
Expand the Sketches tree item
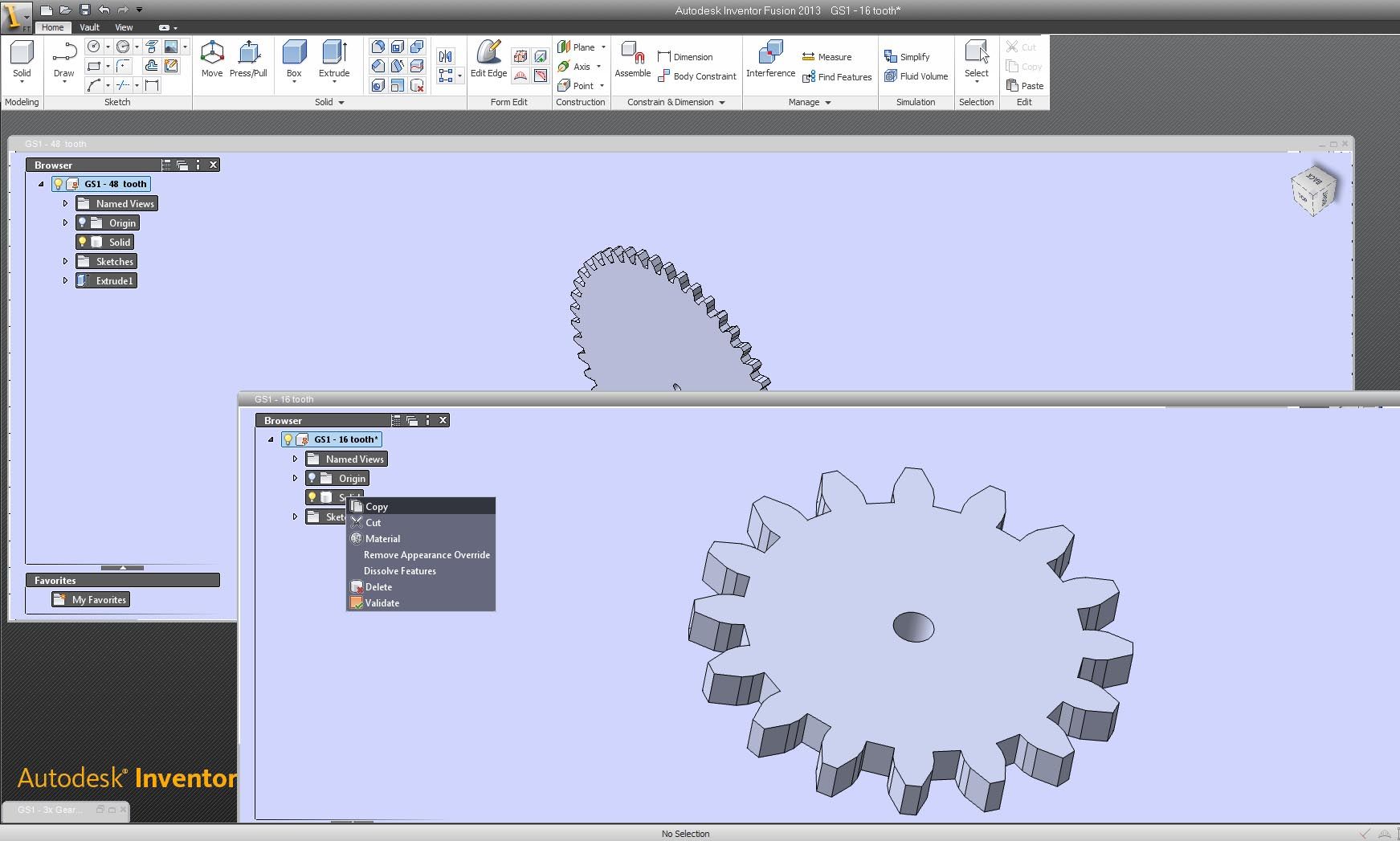tap(65, 261)
